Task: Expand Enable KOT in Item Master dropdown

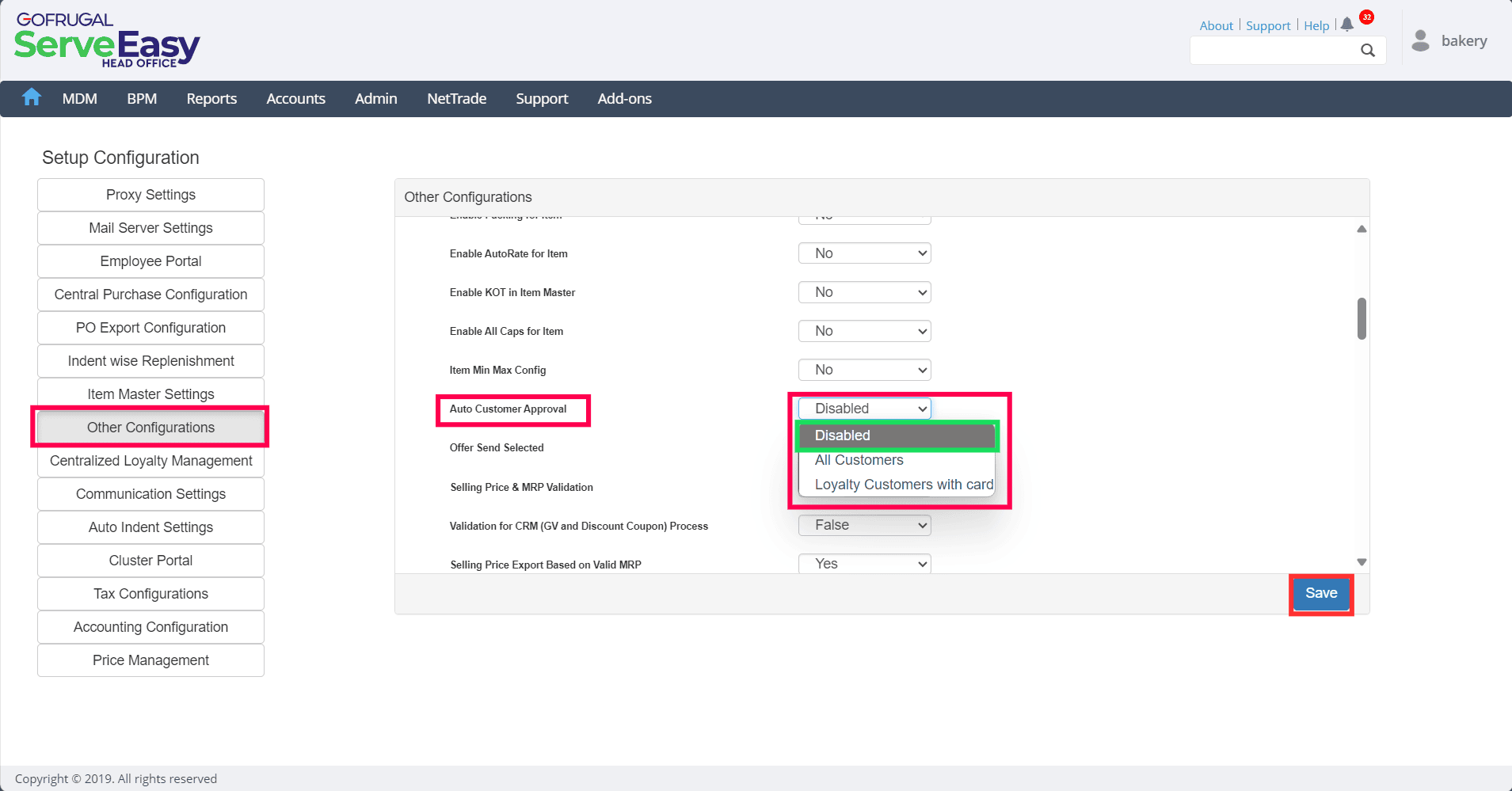Action: tap(864, 292)
